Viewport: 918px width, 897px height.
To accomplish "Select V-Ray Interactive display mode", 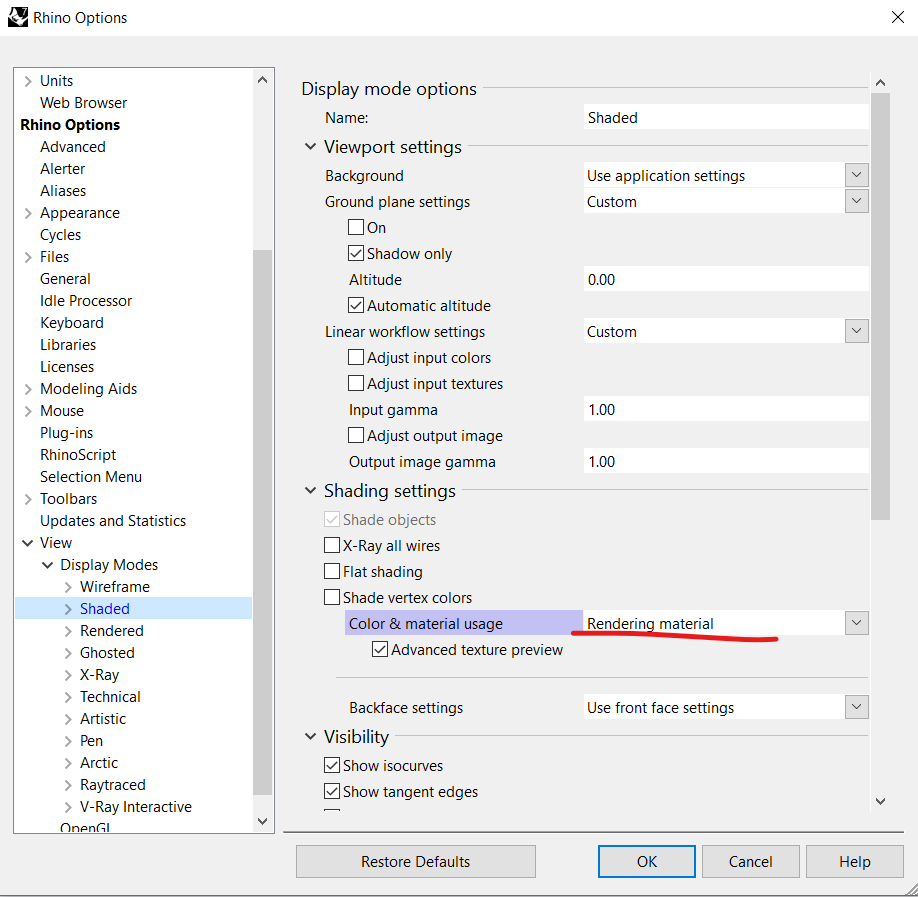I will (x=136, y=807).
